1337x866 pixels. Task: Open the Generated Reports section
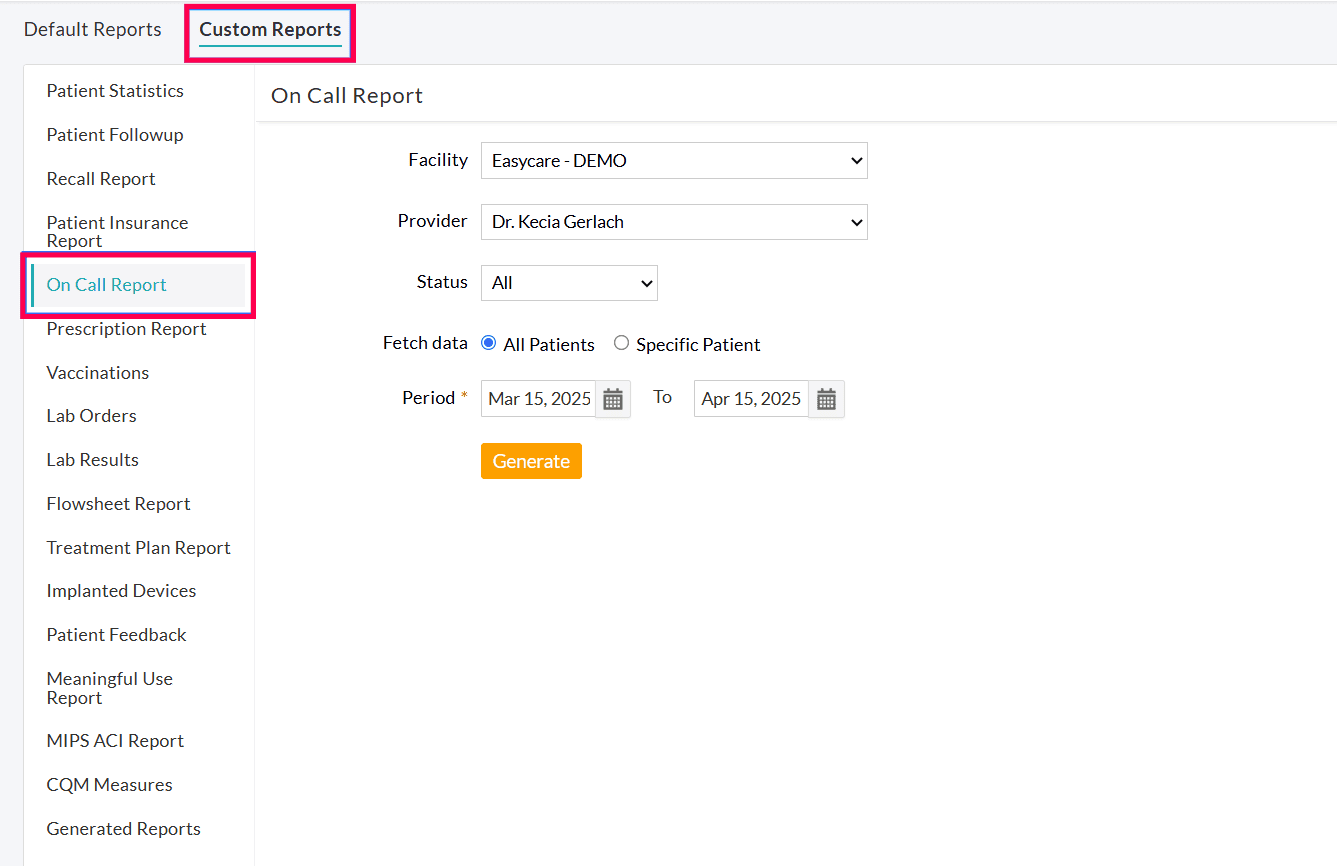pyautogui.click(x=123, y=828)
